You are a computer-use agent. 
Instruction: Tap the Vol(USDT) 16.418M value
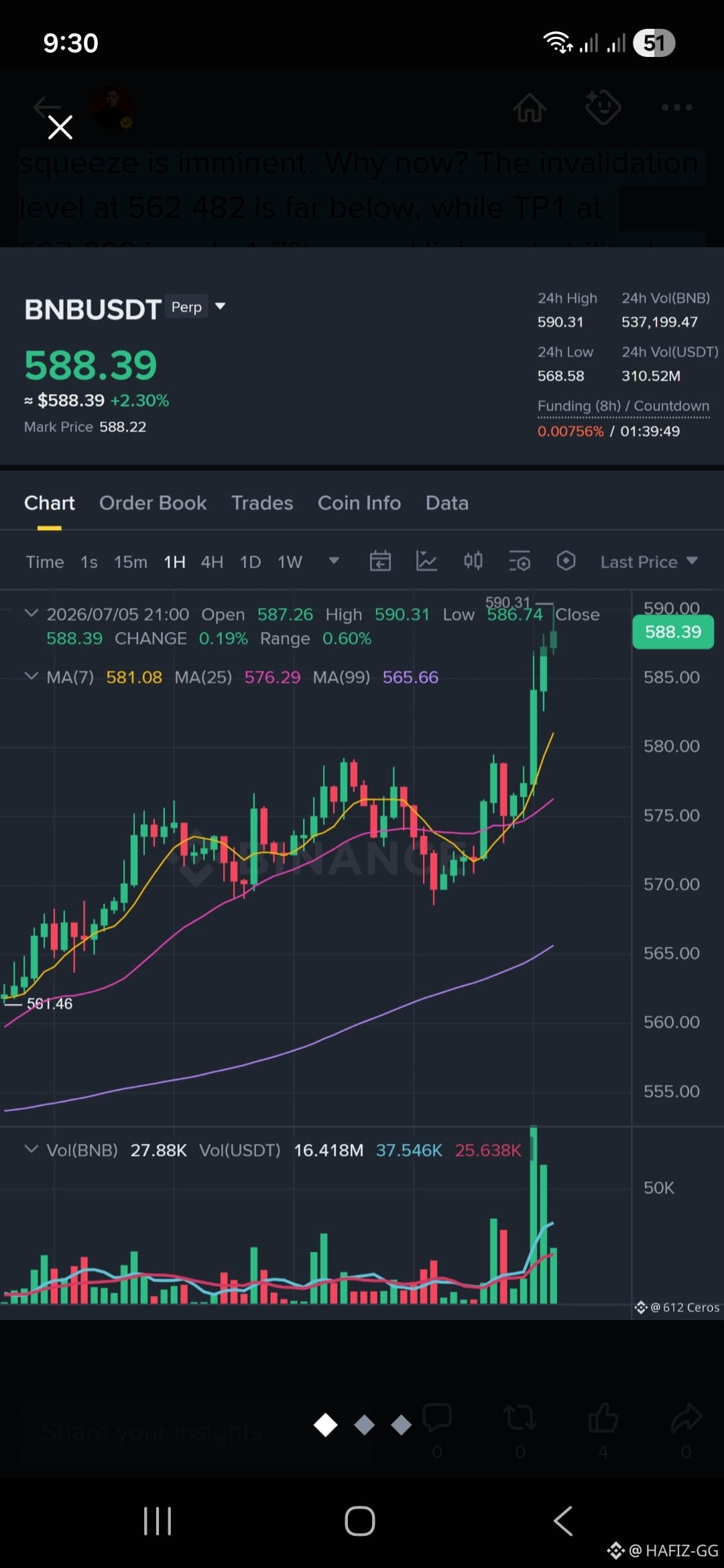pyautogui.click(x=328, y=1151)
